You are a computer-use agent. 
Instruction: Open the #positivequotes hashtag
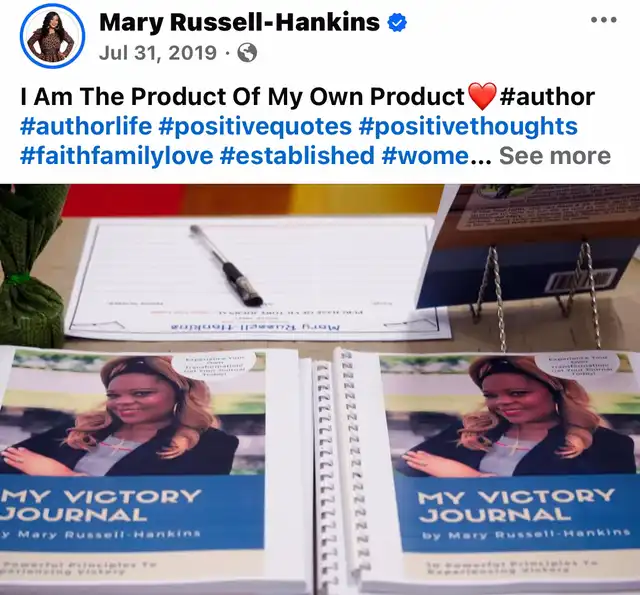[x=255, y=126]
